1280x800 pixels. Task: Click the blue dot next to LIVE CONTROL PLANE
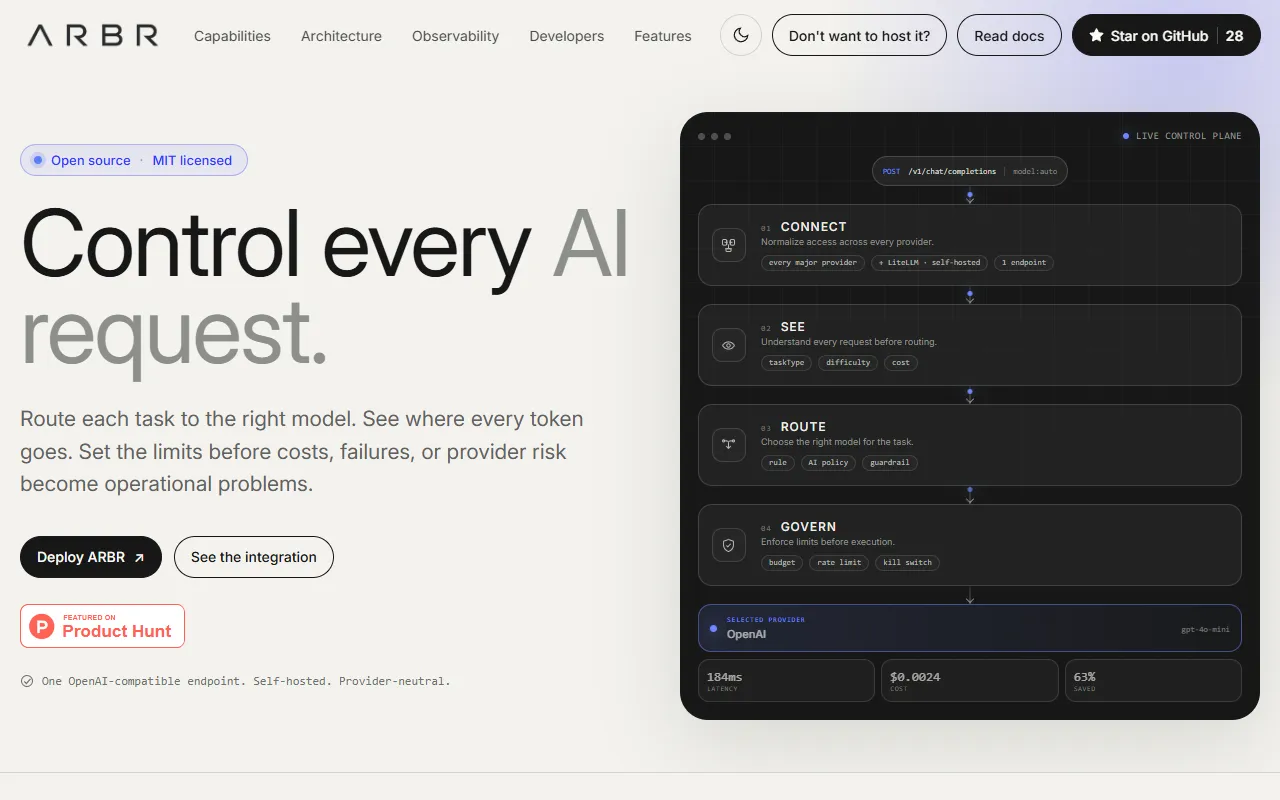point(1126,136)
